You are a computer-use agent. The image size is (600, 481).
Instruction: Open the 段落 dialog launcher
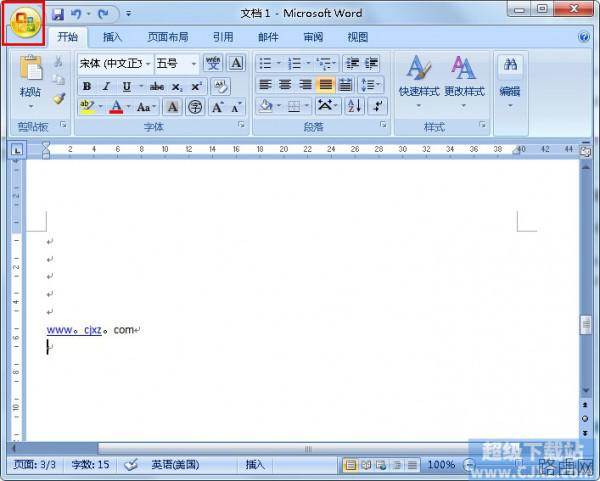tap(383, 124)
